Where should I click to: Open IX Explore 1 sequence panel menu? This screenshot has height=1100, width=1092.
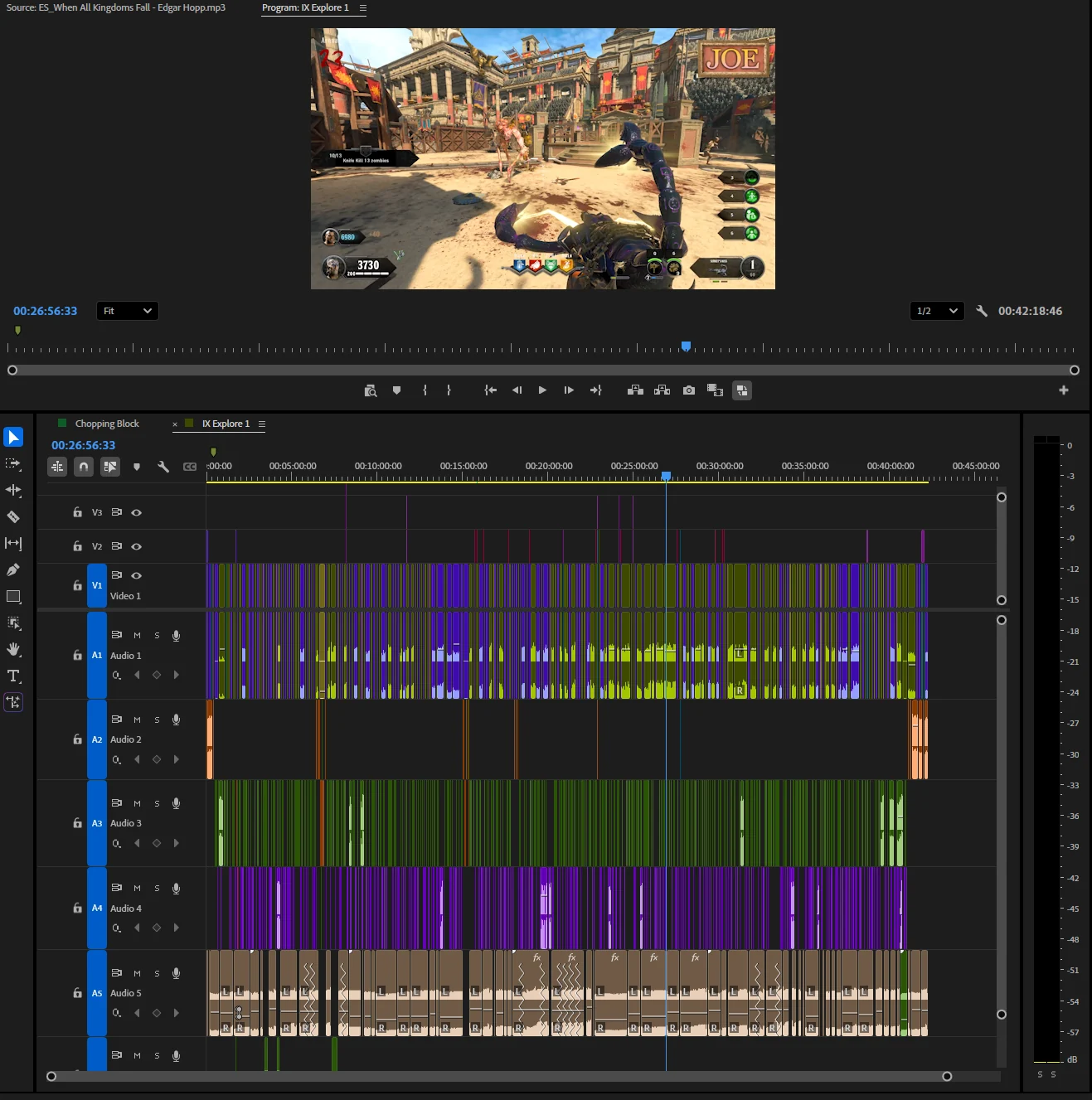tap(262, 424)
